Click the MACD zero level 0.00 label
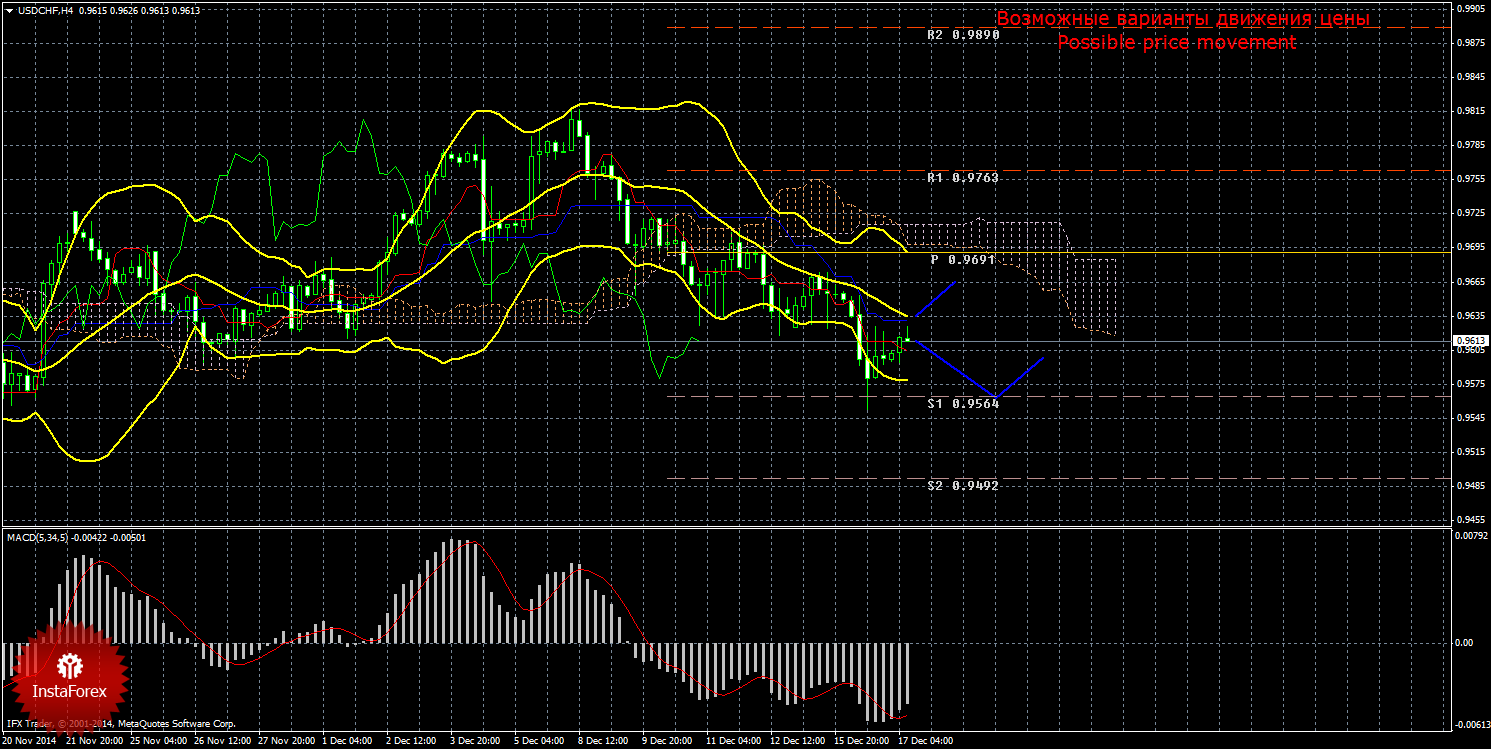Image resolution: width=1491 pixels, height=749 pixels. tap(1462, 643)
